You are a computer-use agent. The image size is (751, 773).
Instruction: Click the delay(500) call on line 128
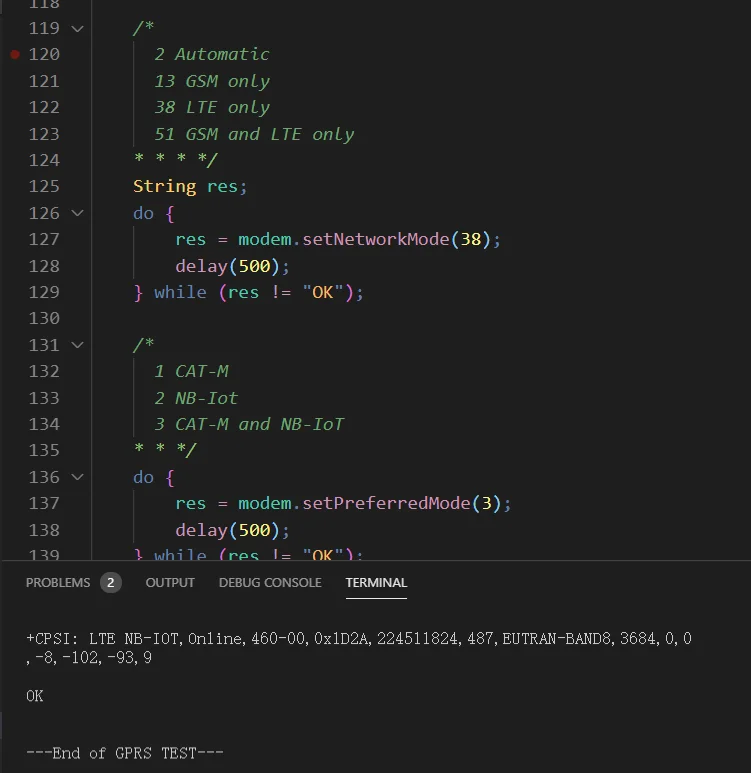pyautogui.click(x=232, y=266)
